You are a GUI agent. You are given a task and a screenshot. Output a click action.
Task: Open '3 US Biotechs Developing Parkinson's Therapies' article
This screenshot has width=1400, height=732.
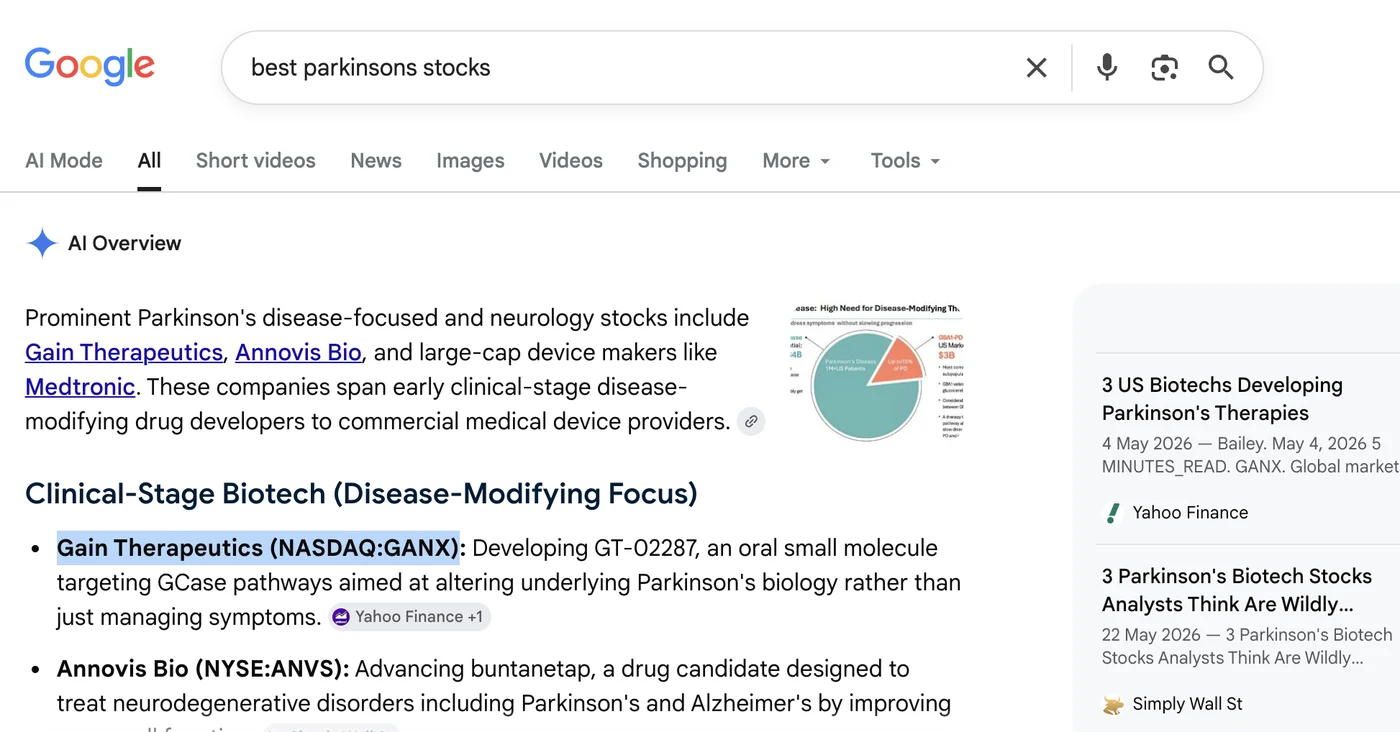1222,399
